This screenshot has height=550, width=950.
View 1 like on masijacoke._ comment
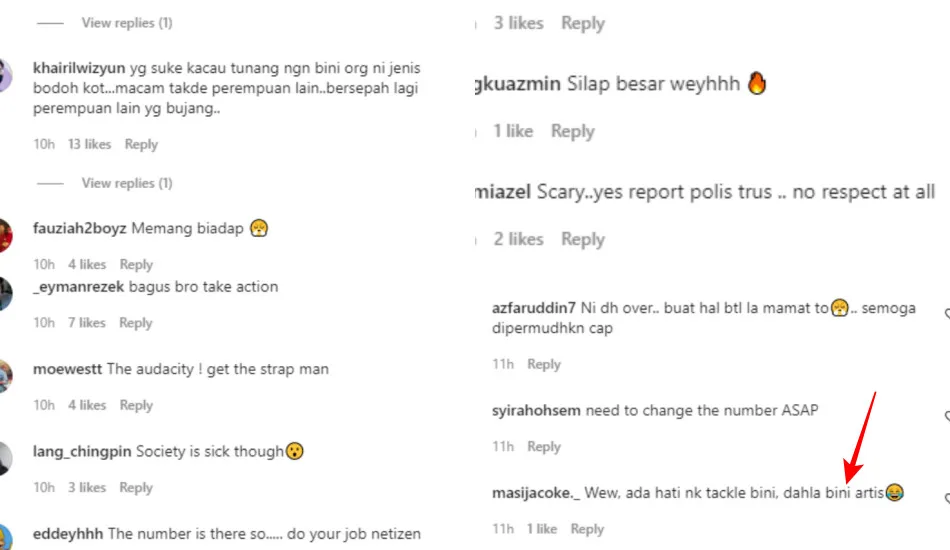click(x=542, y=529)
